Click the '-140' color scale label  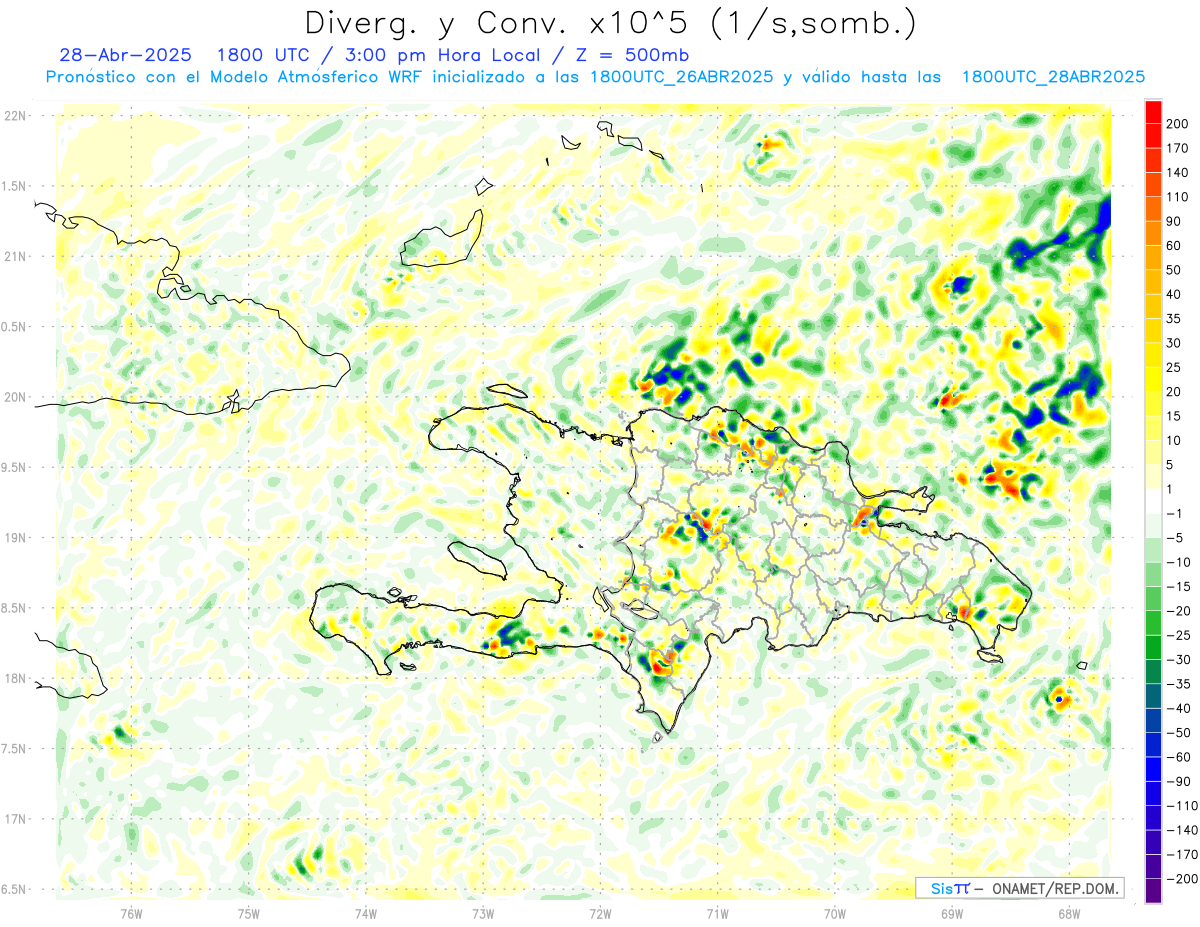point(1180,830)
